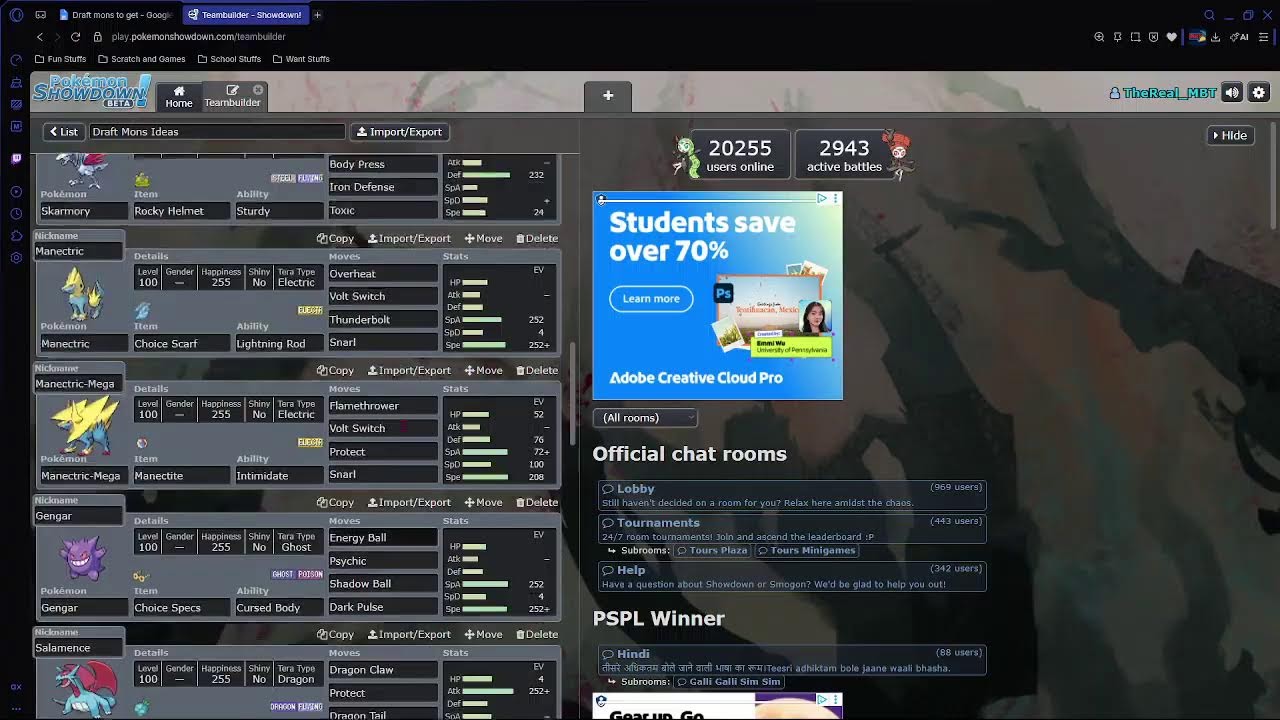Image resolution: width=1280 pixels, height=720 pixels.
Task: Close the Teambuilder tab with its X
Action: (x=258, y=90)
